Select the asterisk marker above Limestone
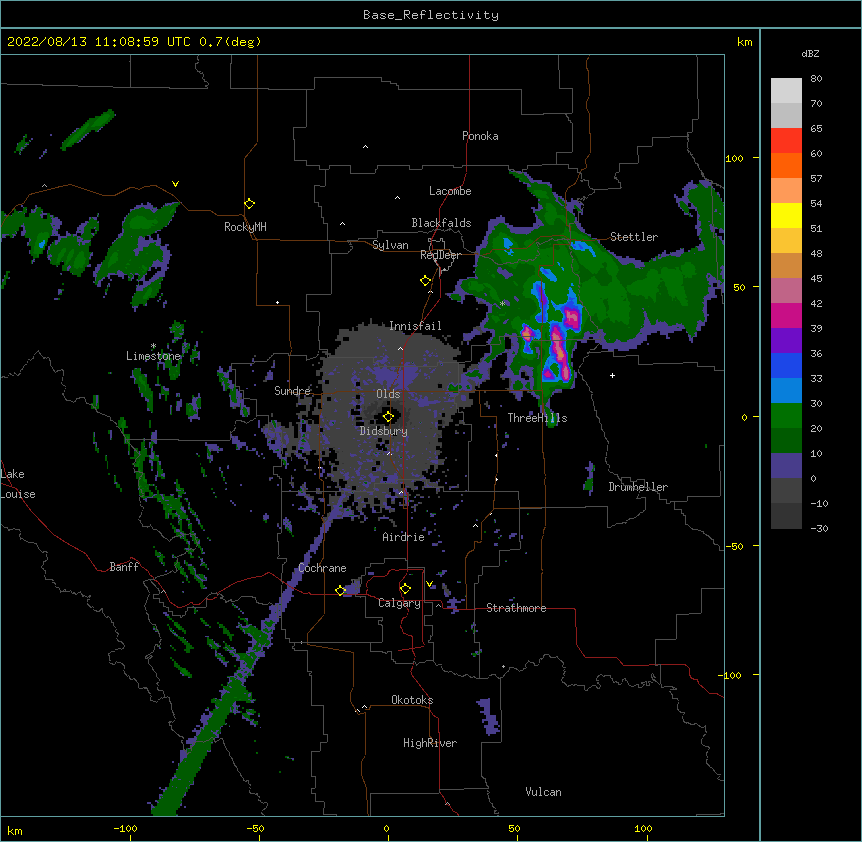This screenshot has height=842, width=862. click(x=153, y=346)
